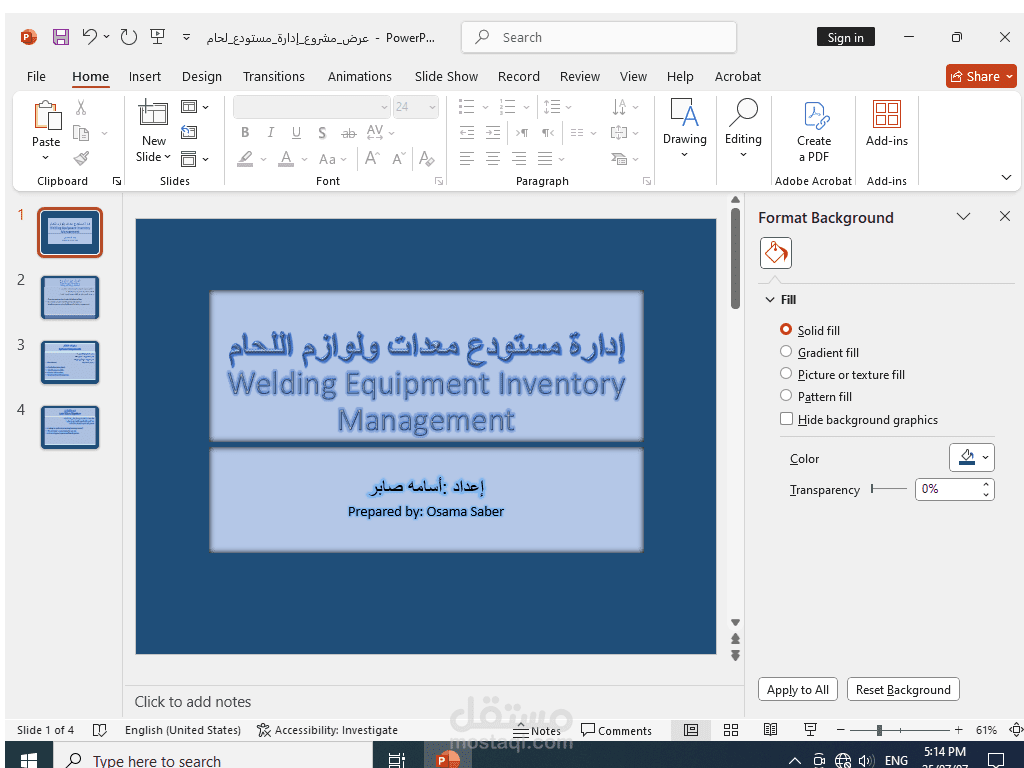This screenshot has width=1024, height=768.
Task: Click the Apply to All button
Action: [x=797, y=690]
